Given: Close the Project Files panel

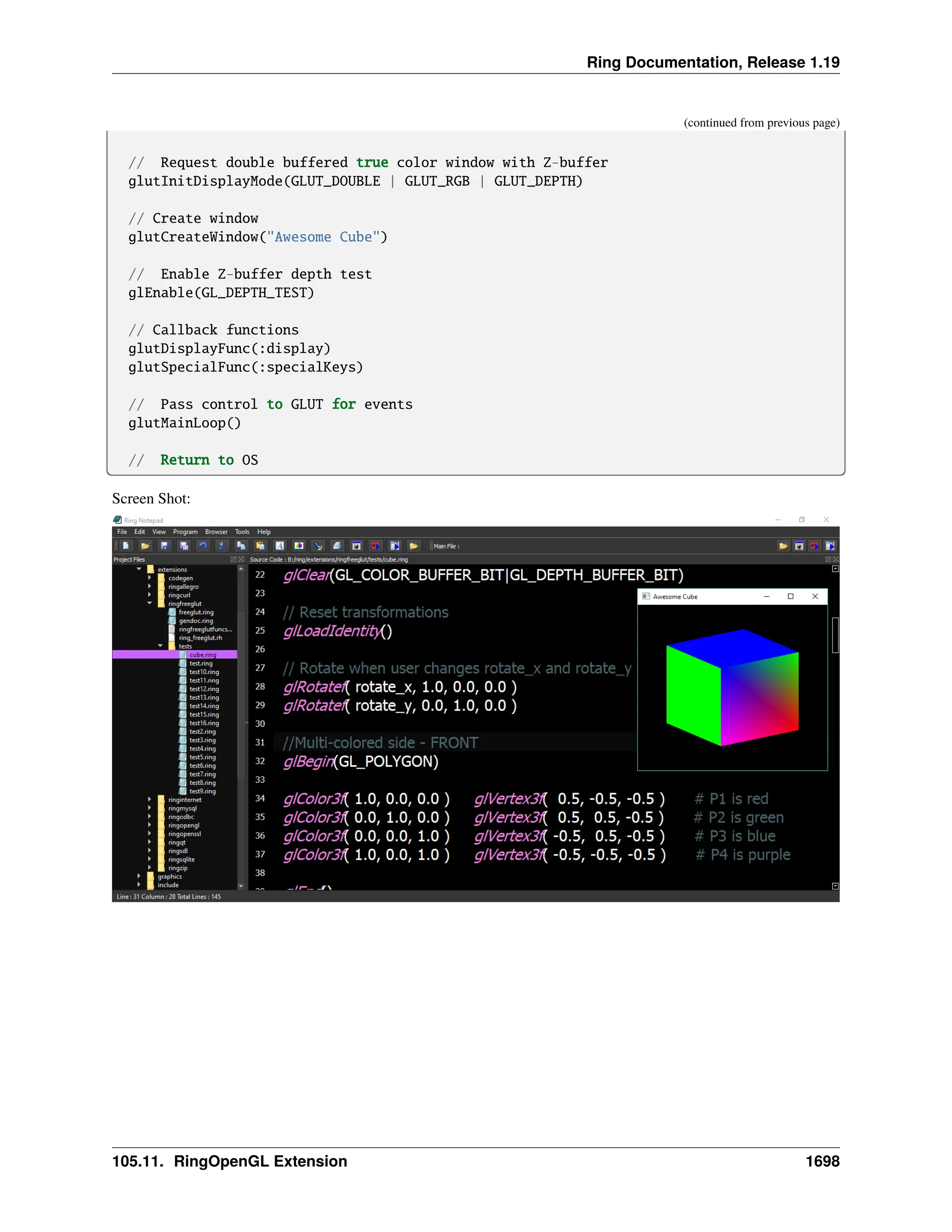Looking at the screenshot, I should [241, 560].
